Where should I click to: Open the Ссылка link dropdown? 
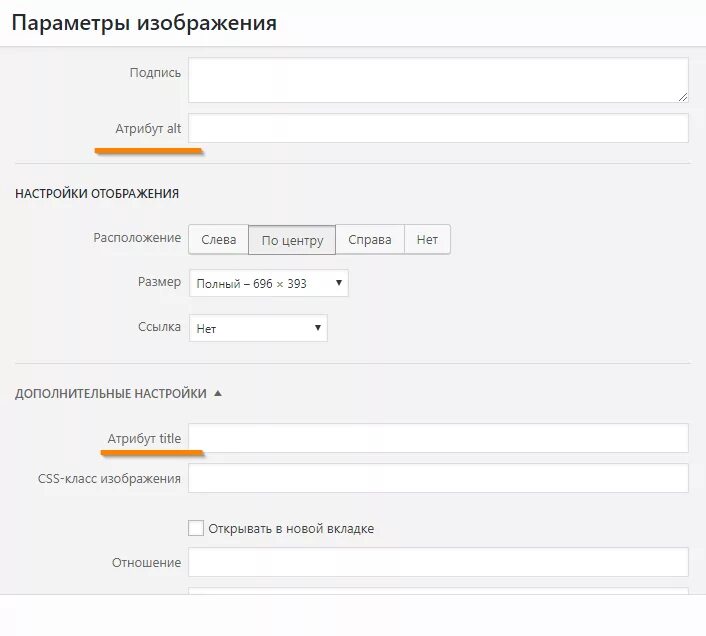[x=258, y=328]
